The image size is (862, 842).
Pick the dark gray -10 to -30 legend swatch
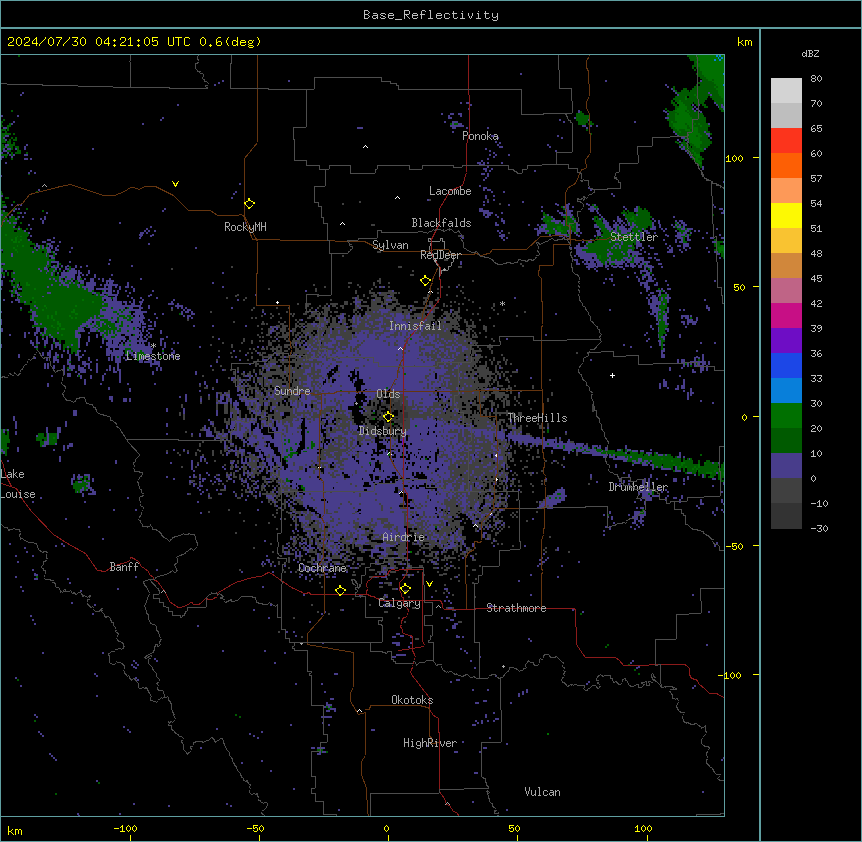coord(786,516)
